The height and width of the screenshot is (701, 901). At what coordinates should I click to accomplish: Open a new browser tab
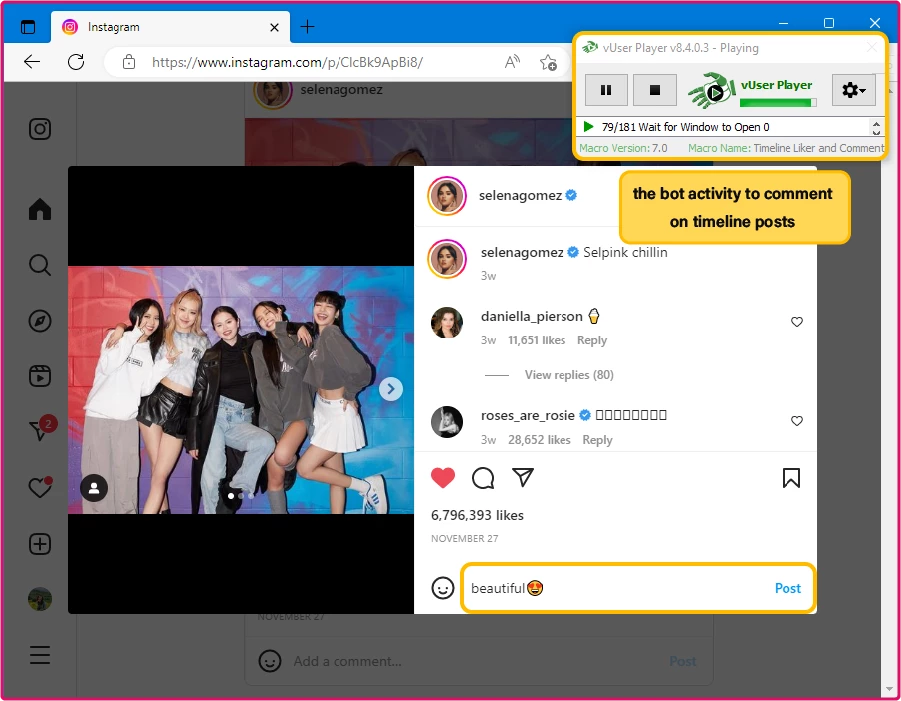pyautogui.click(x=307, y=26)
